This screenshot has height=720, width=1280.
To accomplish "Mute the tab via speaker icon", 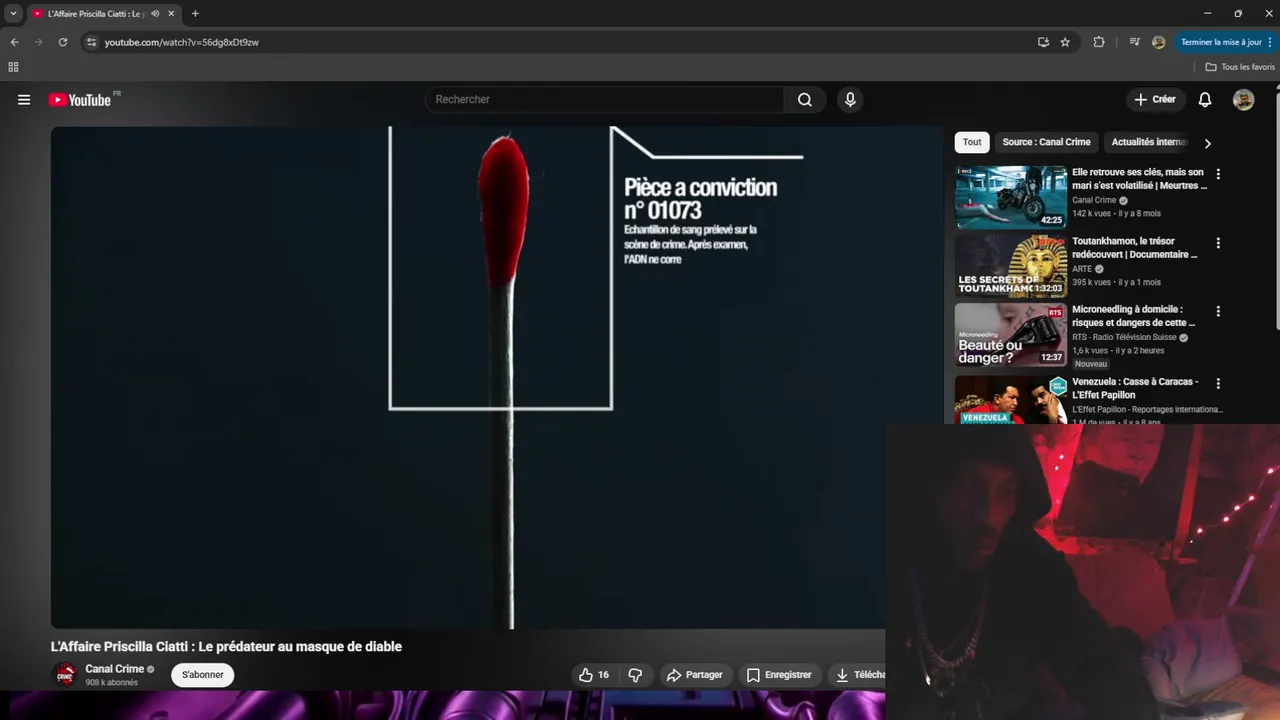I will pos(155,14).
